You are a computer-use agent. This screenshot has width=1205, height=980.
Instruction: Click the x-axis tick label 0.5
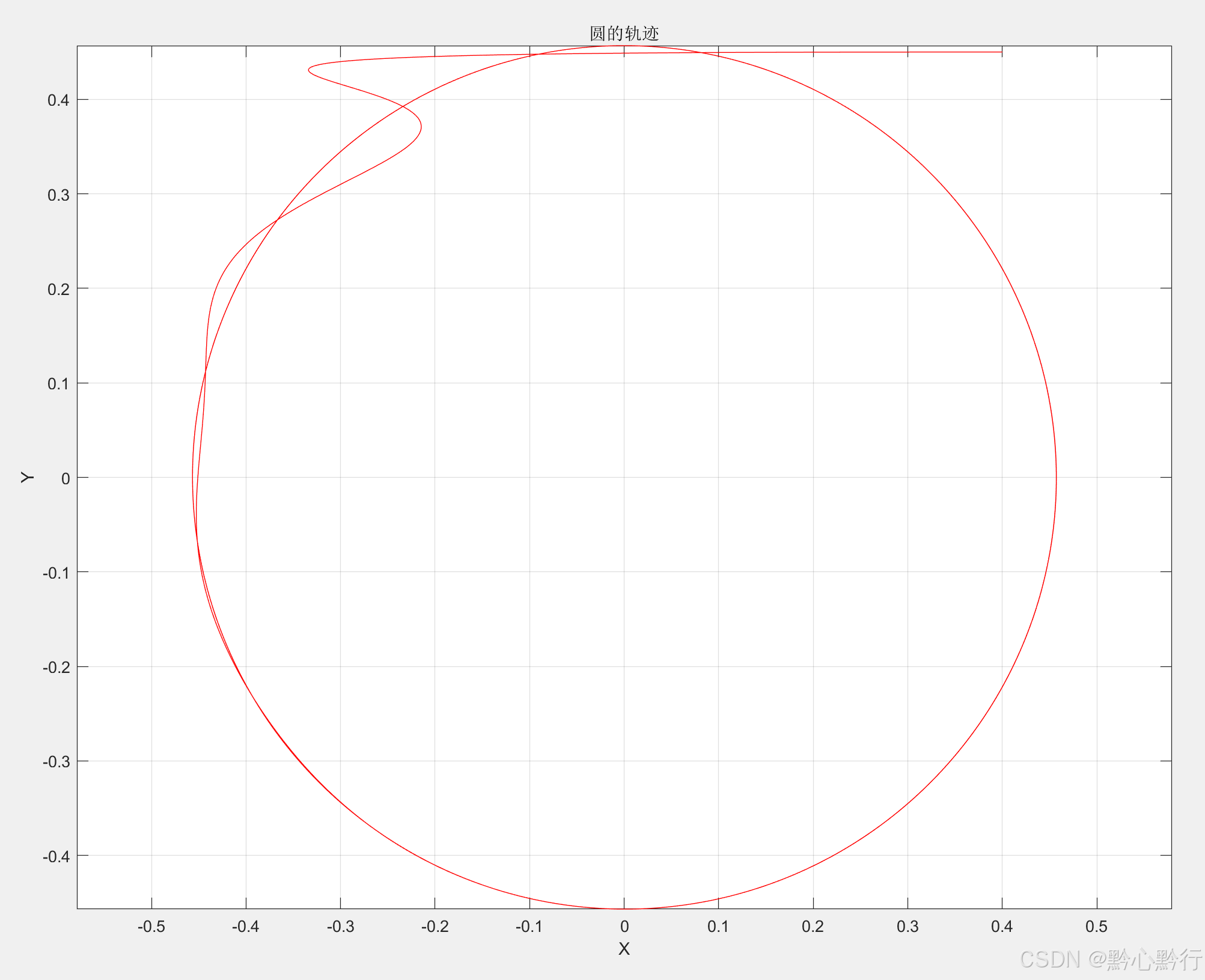click(1096, 927)
